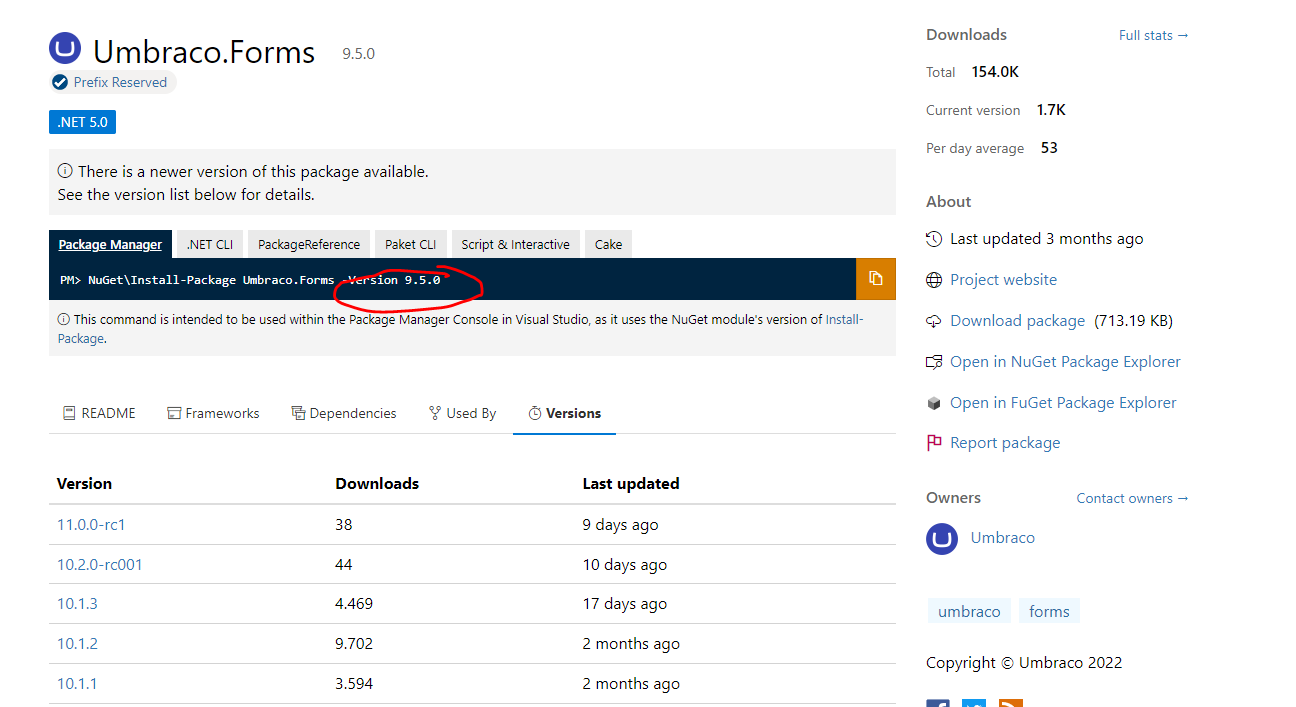Viewport: 1296px width, 707px height.
Task: Click the .NET 5.0 framework badge
Action: point(83,122)
